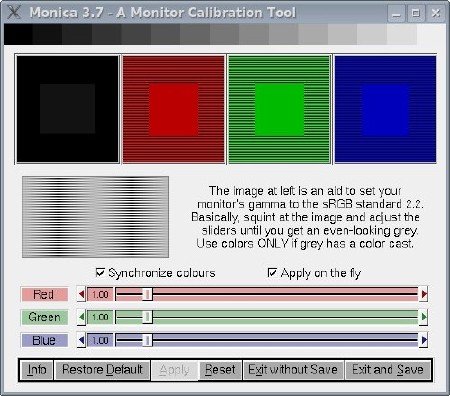Click the Restore Default button
This screenshot has width=450, height=396.
[x=102, y=370]
